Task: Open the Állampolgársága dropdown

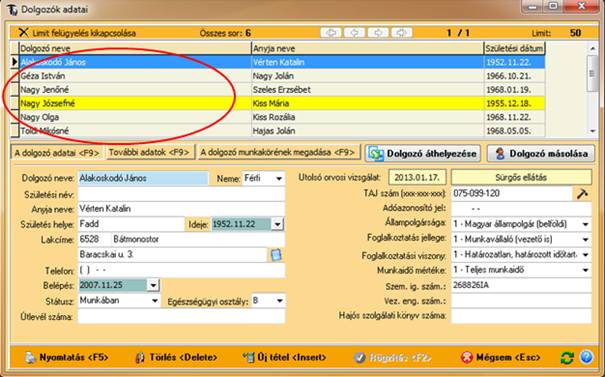Action: click(x=585, y=224)
